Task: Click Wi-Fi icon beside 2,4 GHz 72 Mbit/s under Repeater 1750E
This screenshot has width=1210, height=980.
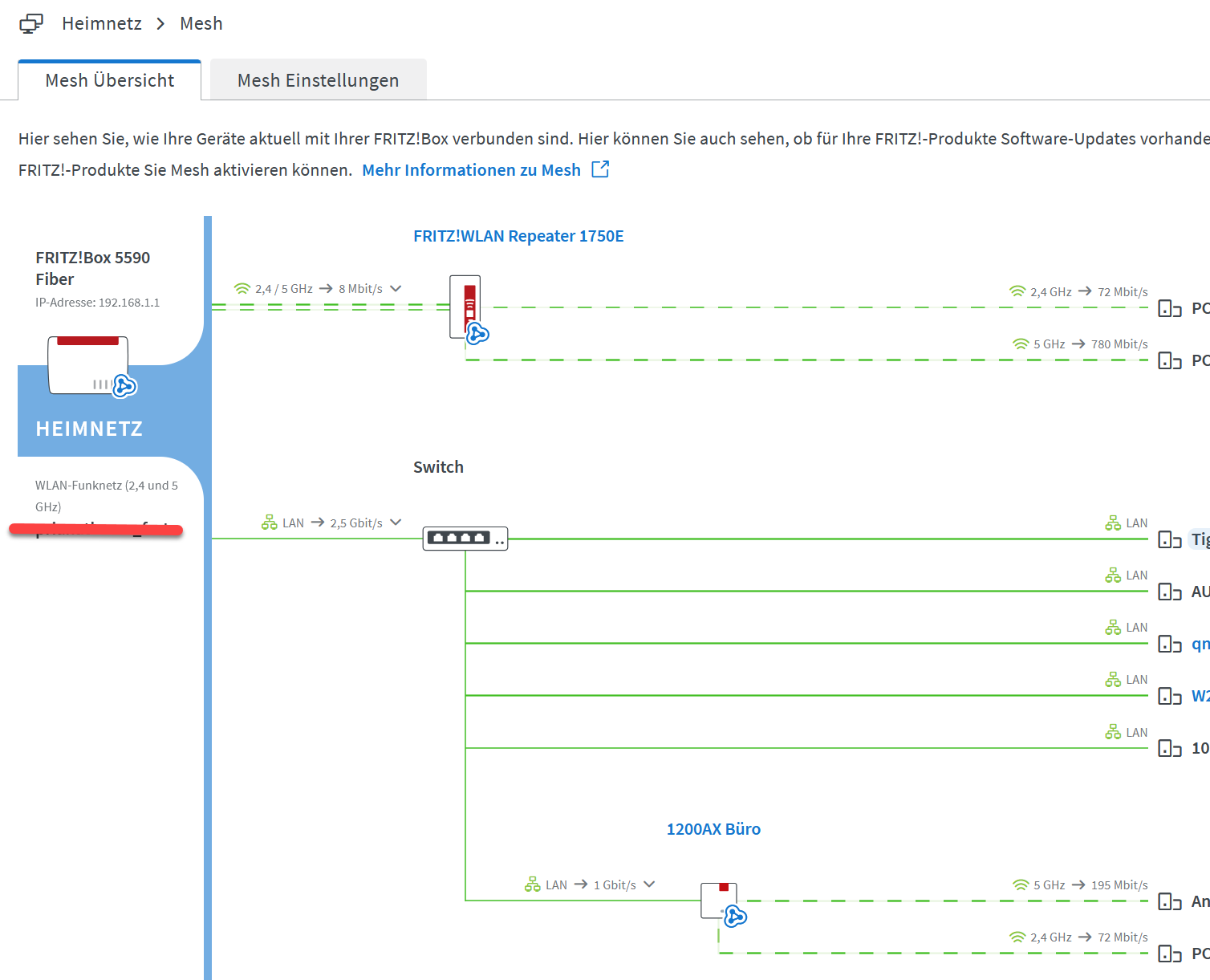Action: pos(1017,291)
